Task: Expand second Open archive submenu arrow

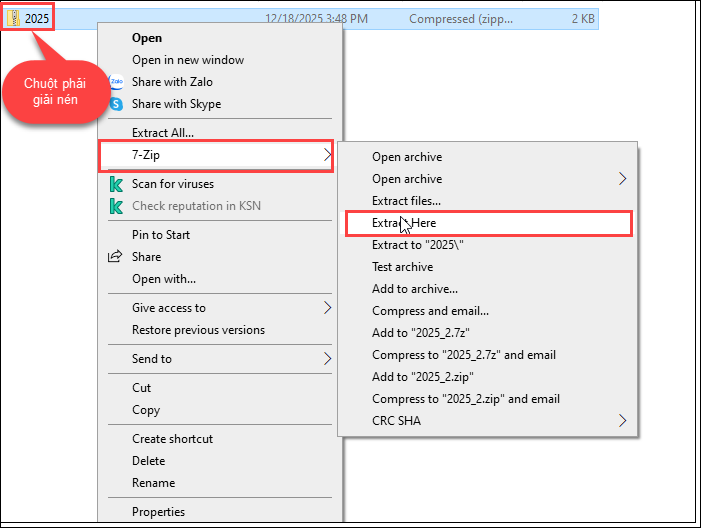Action: 622,179
